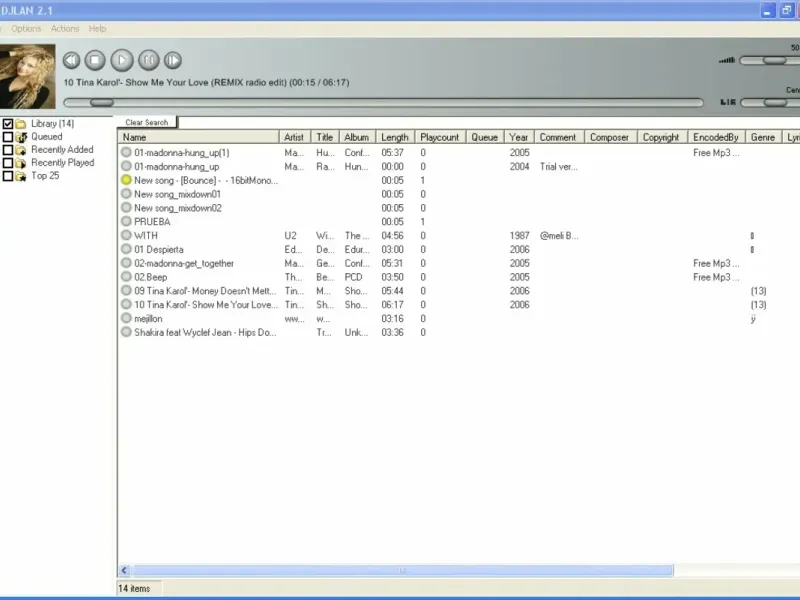Viewport: 800px width, 600px height.
Task: Click the Recently Played folder icon
Action: pyautogui.click(x=21, y=163)
